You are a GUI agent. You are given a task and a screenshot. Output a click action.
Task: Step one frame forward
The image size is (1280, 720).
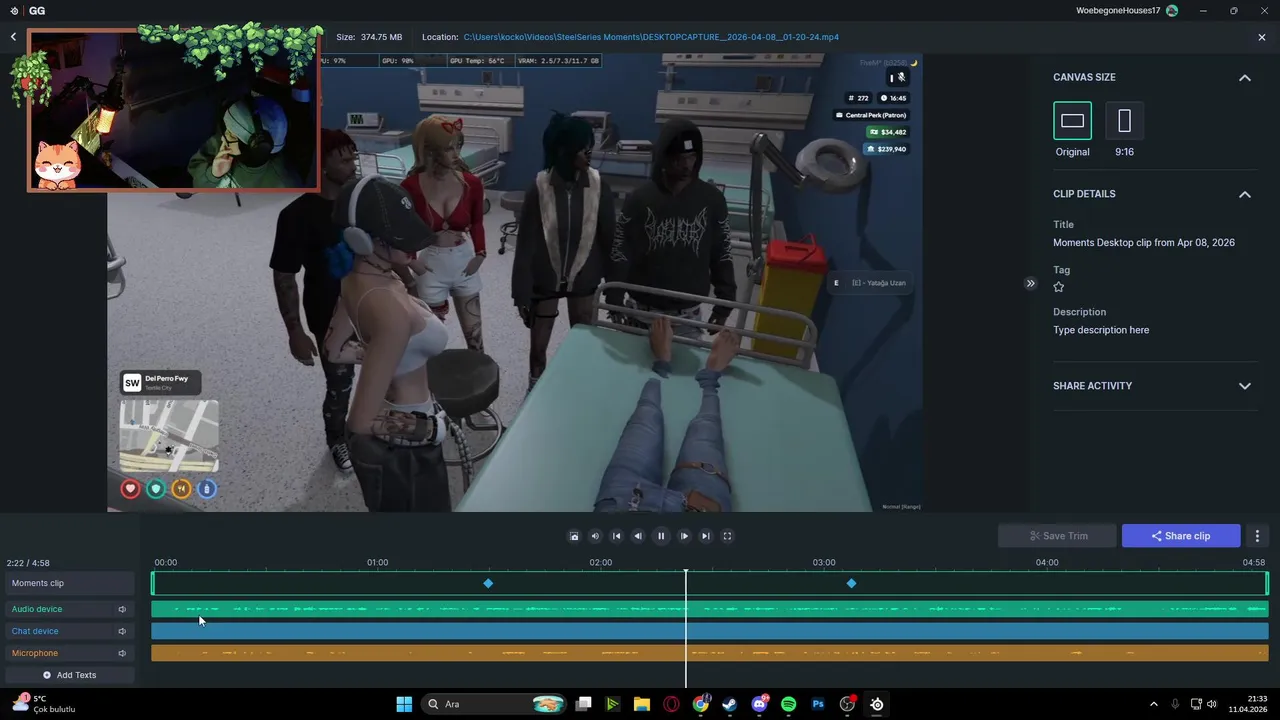684,536
